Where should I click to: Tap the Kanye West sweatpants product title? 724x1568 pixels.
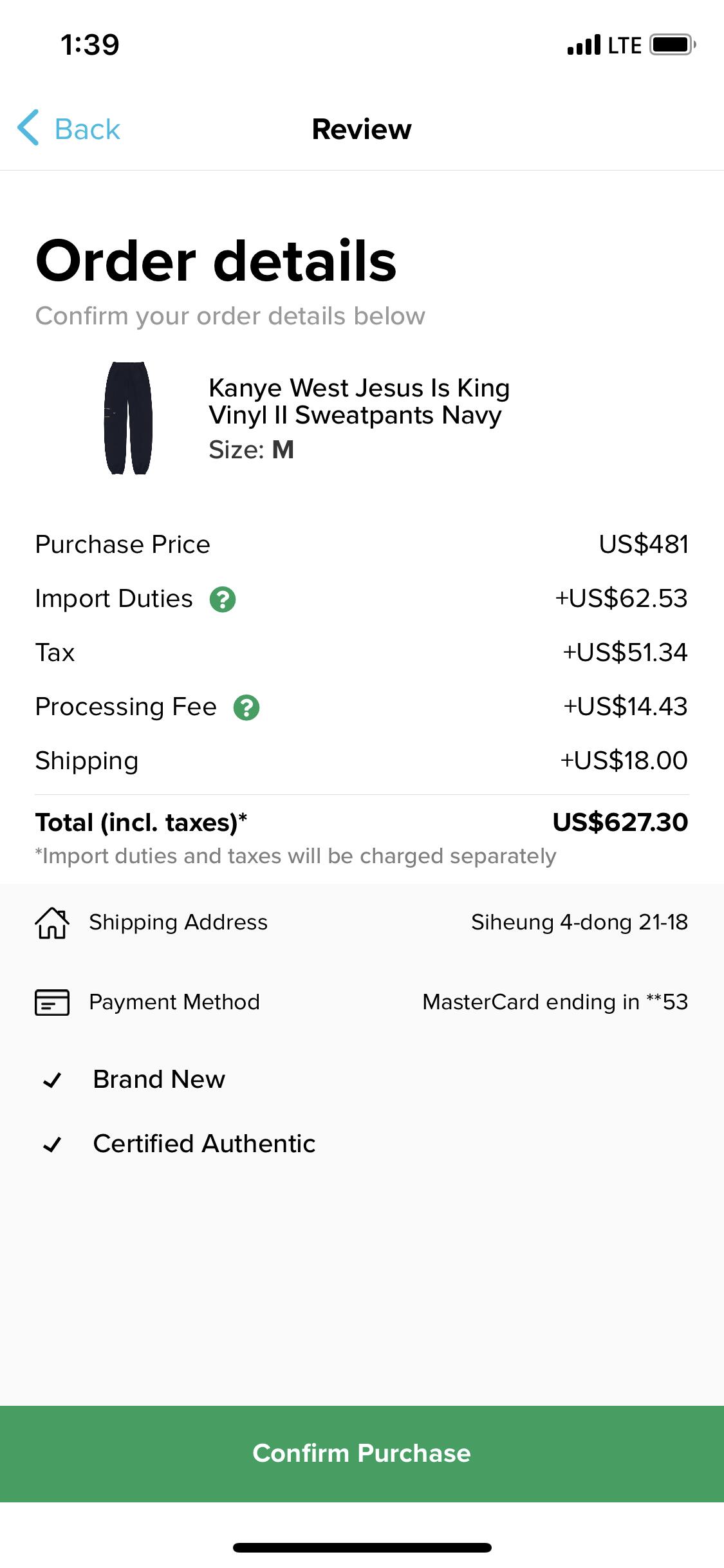(x=358, y=402)
